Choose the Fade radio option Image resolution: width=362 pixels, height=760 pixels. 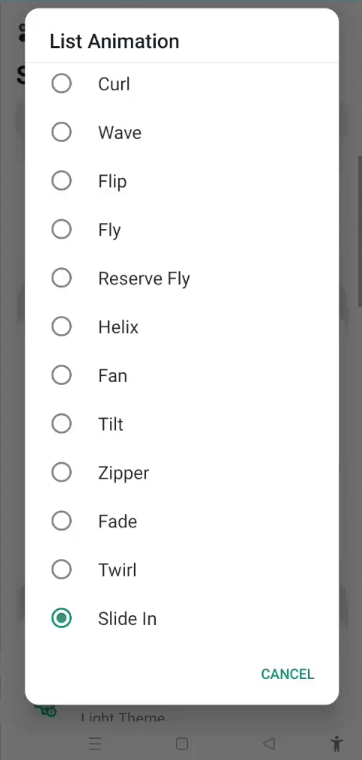tap(62, 521)
